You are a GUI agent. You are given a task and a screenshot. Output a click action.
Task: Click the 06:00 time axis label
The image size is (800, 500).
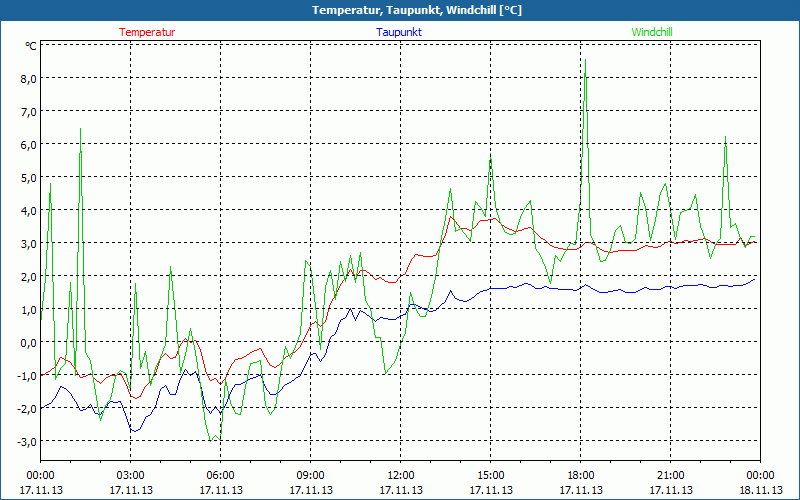tap(220, 476)
